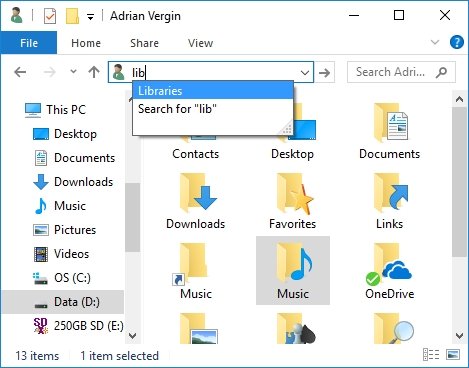The height and width of the screenshot is (368, 469).
Task: Select the Searches folder icon
Action: [393, 328]
